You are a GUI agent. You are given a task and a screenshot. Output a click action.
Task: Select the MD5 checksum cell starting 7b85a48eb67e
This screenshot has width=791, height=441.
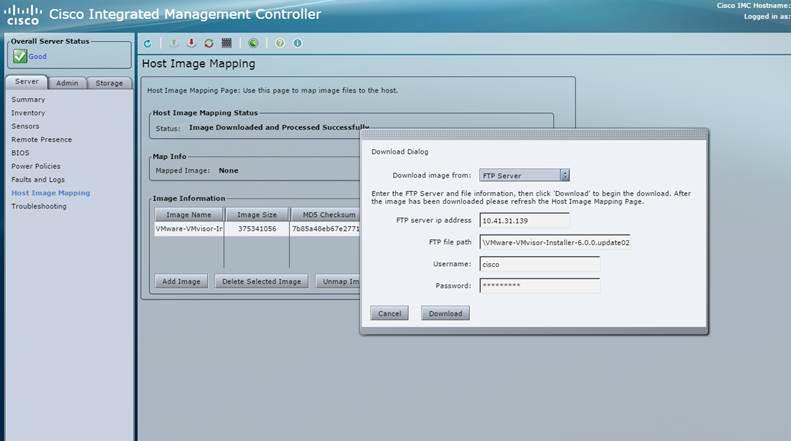(x=326, y=229)
